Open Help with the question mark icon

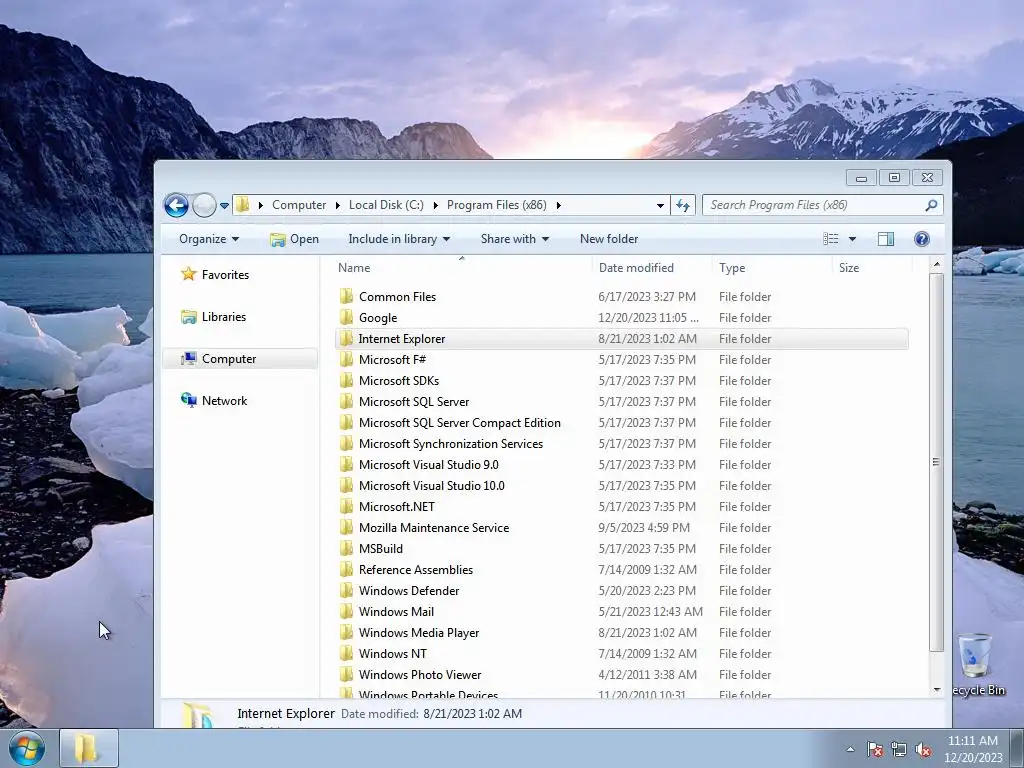(921, 239)
